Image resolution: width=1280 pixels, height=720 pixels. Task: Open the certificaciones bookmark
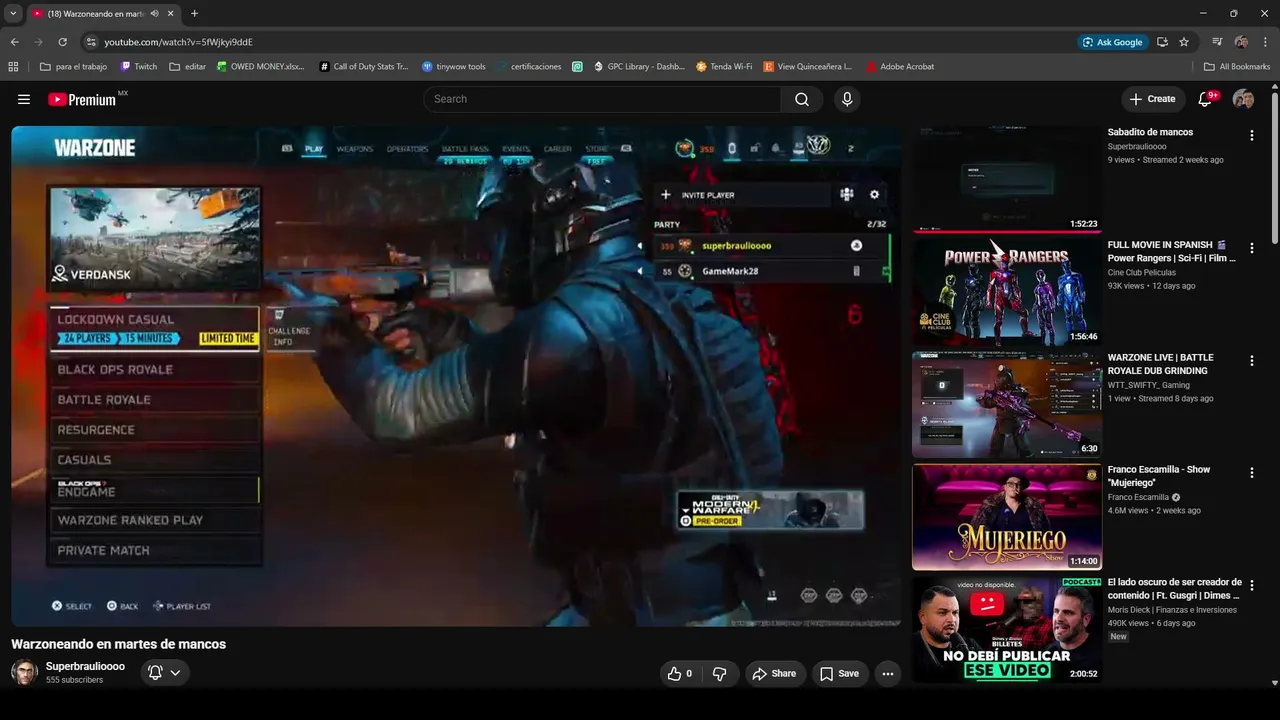[528, 67]
